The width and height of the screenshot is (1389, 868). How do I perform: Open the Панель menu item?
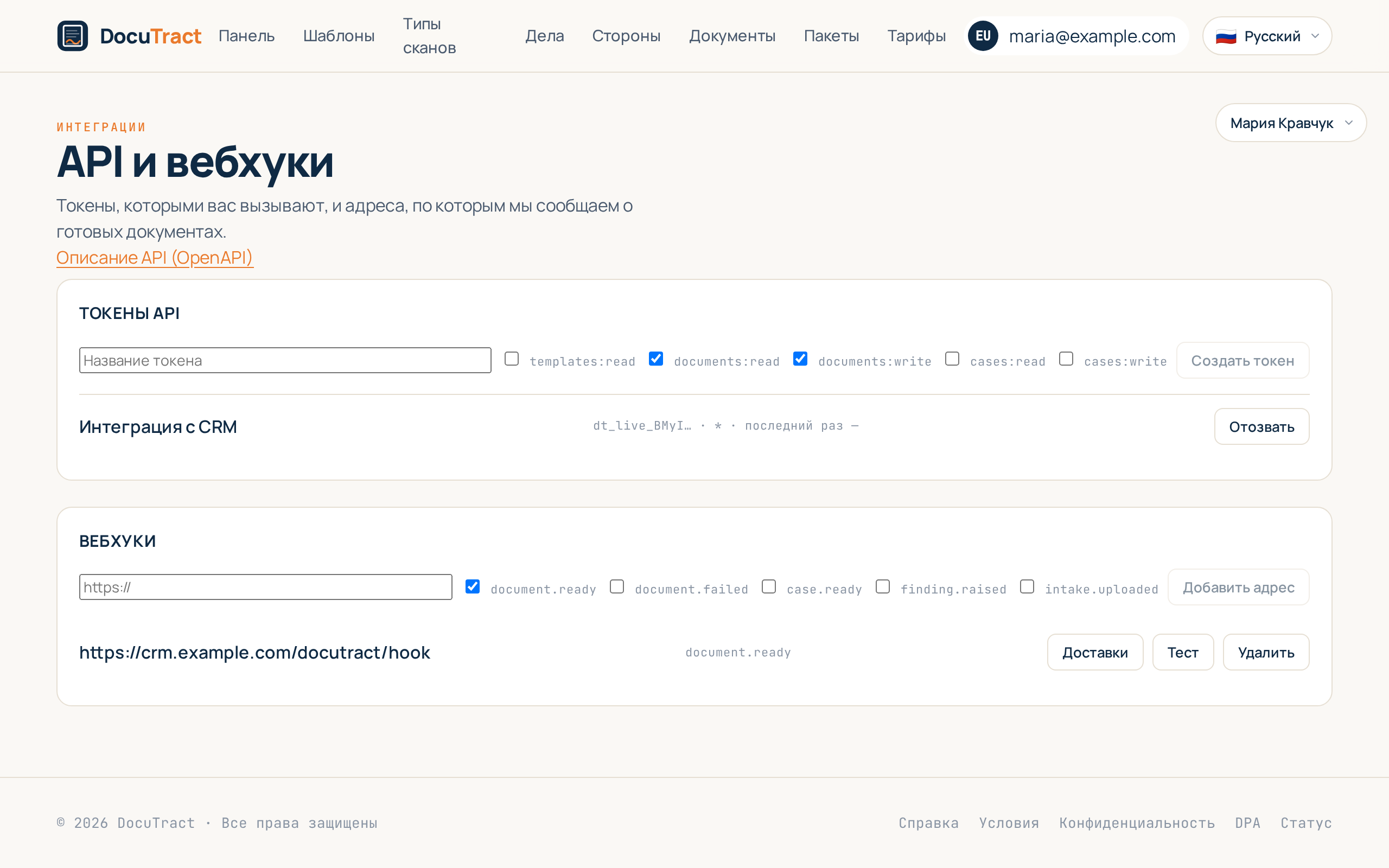[247, 36]
